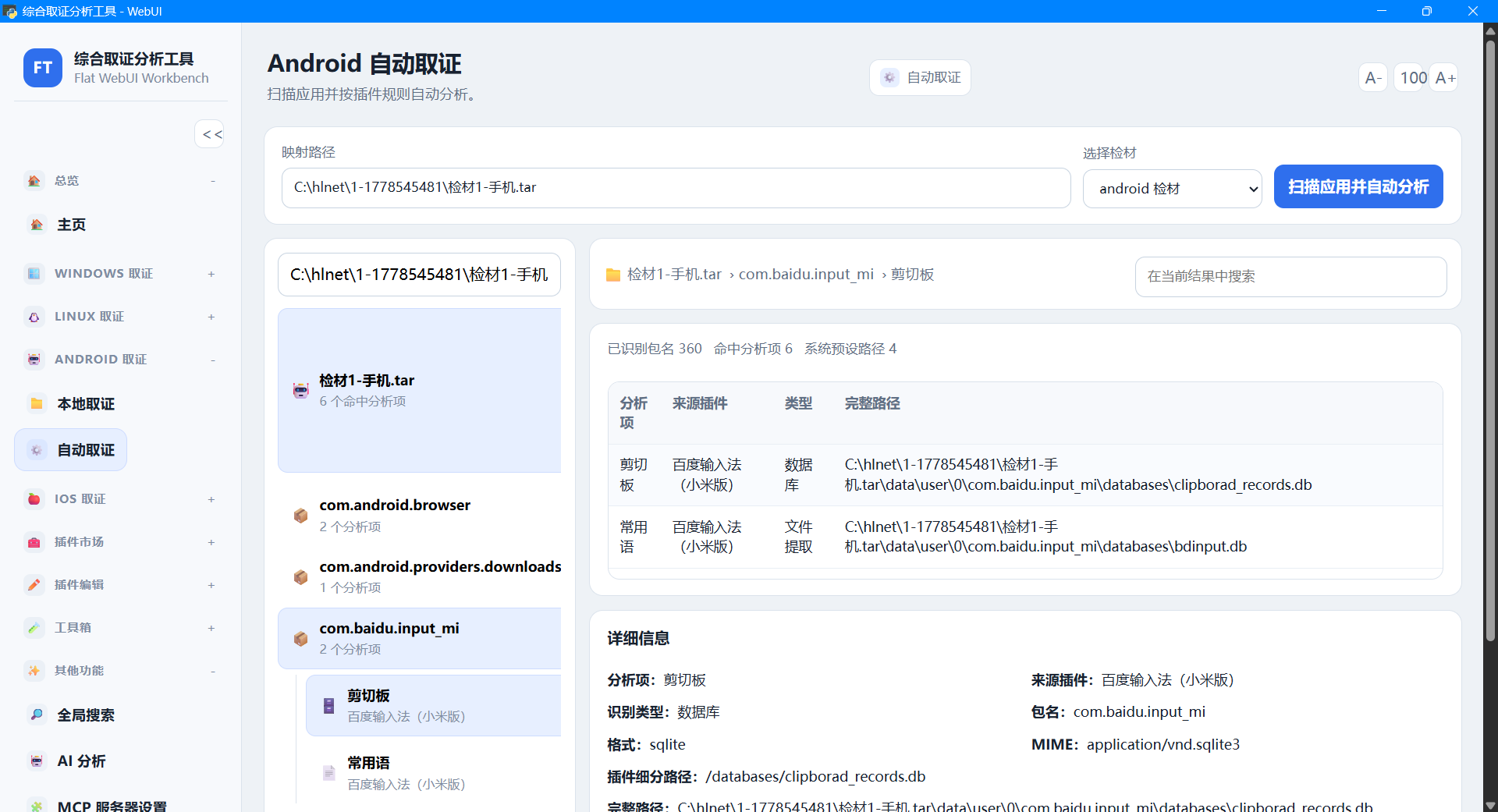Open the 全局搜索 page

click(x=86, y=715)
